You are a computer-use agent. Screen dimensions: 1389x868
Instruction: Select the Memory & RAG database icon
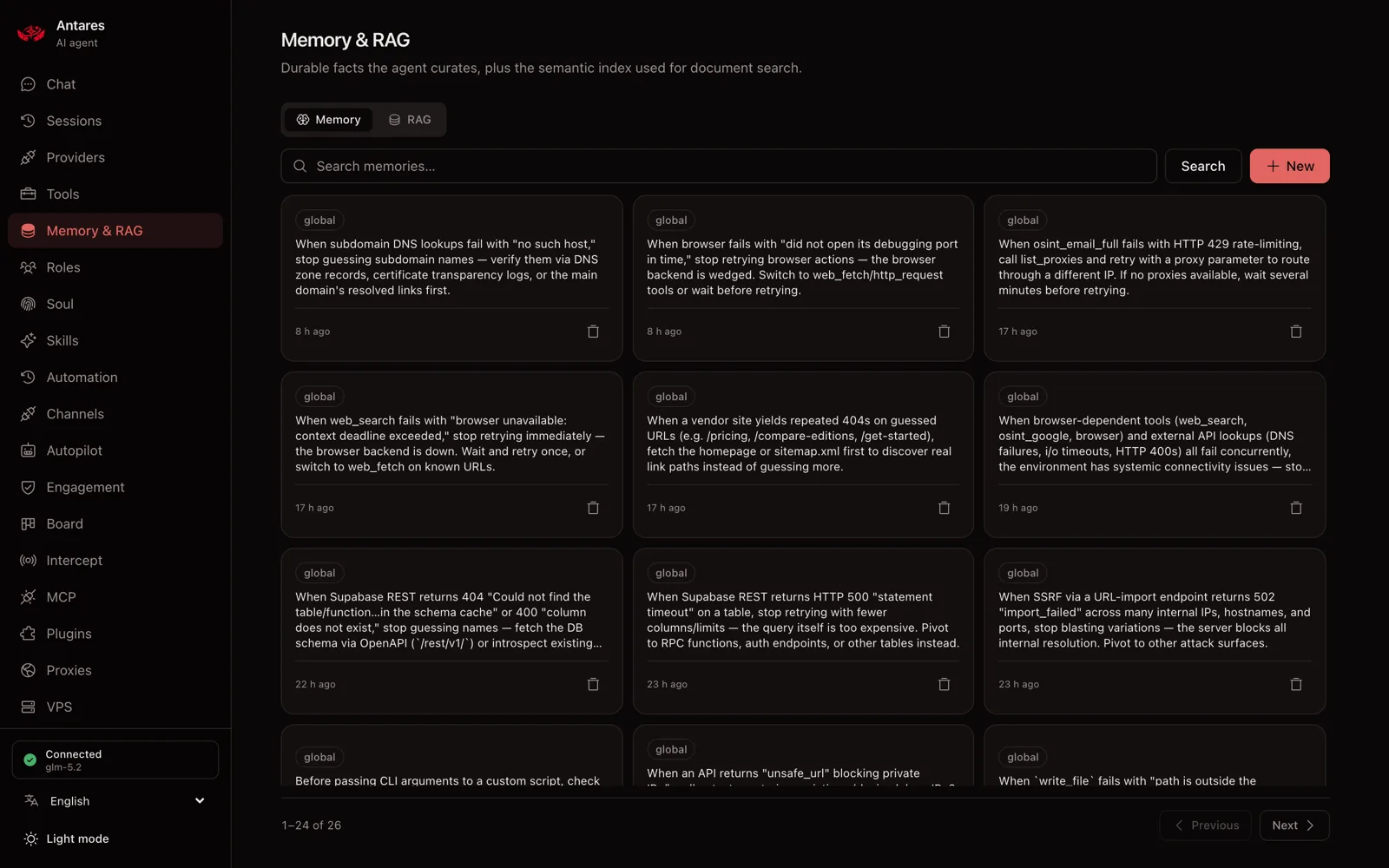[x=28, y=231]
